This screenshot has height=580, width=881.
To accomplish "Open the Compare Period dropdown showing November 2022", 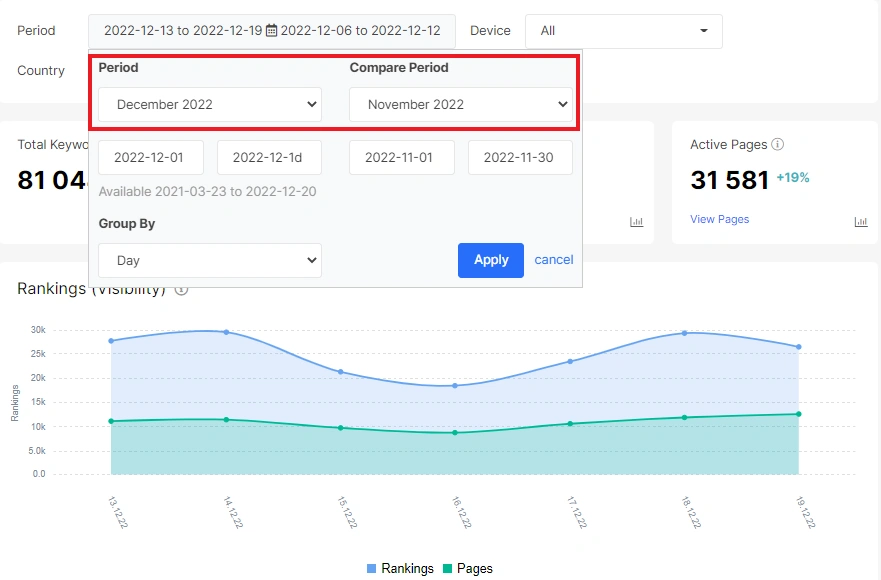I will click(460, 104).
